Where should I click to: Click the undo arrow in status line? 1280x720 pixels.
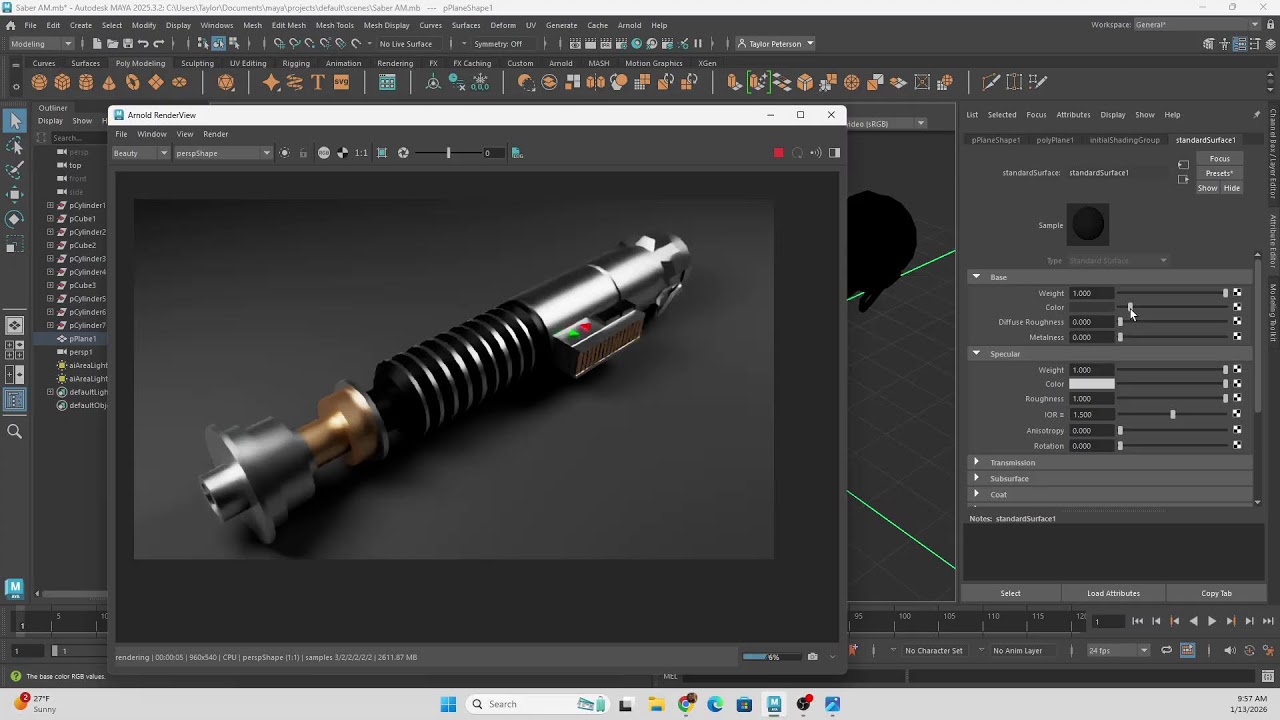pos(143,44)
